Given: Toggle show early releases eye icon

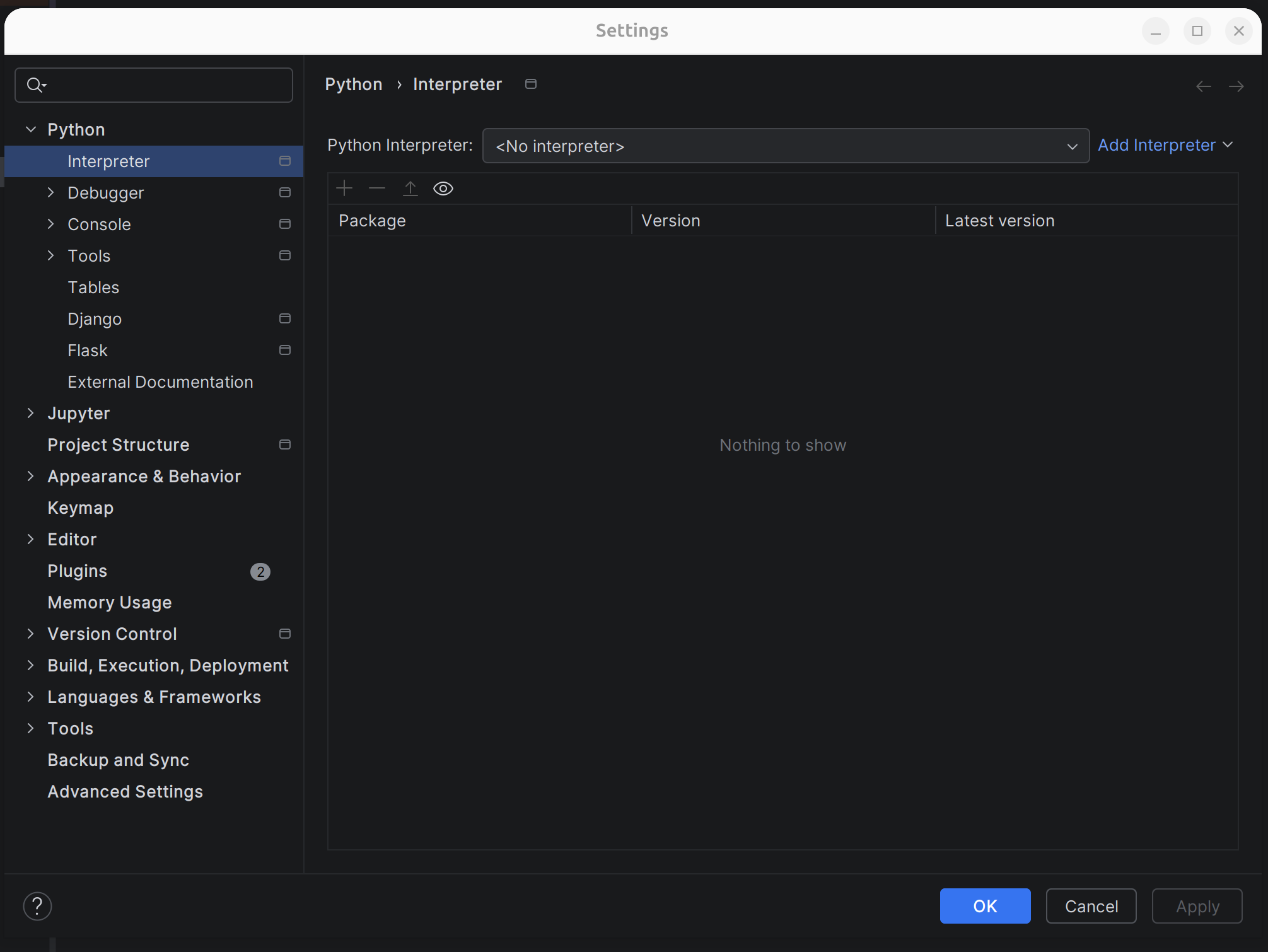Looking at the screenshot, I should point(443,188).
